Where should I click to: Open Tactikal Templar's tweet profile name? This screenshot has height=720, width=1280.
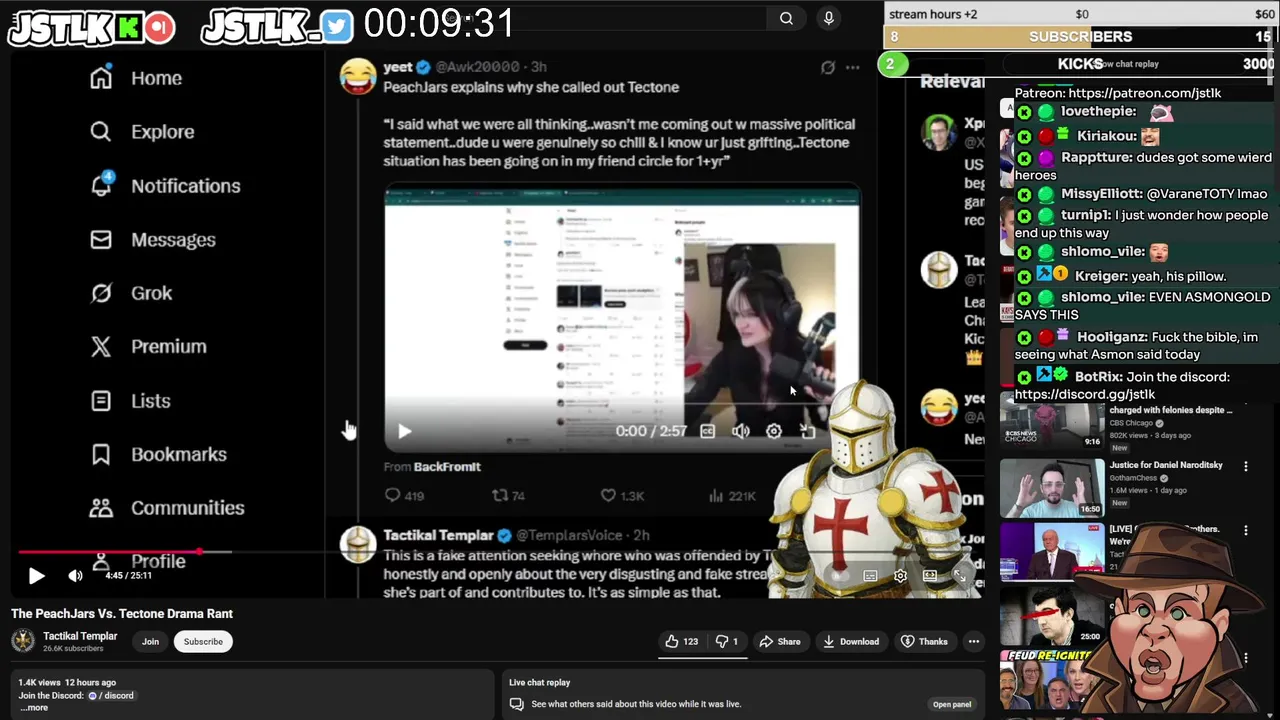pyautogui.click(x=438, y=535)
